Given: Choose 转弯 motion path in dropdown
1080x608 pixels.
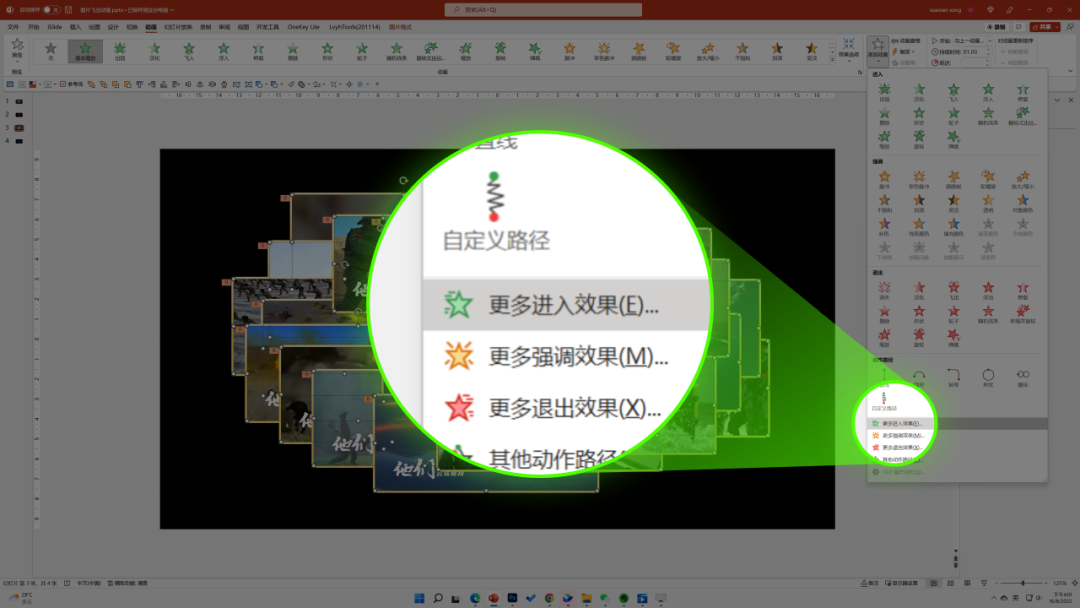Looking at the screenshot, I should pyautogui.click(x=953, y=378).
